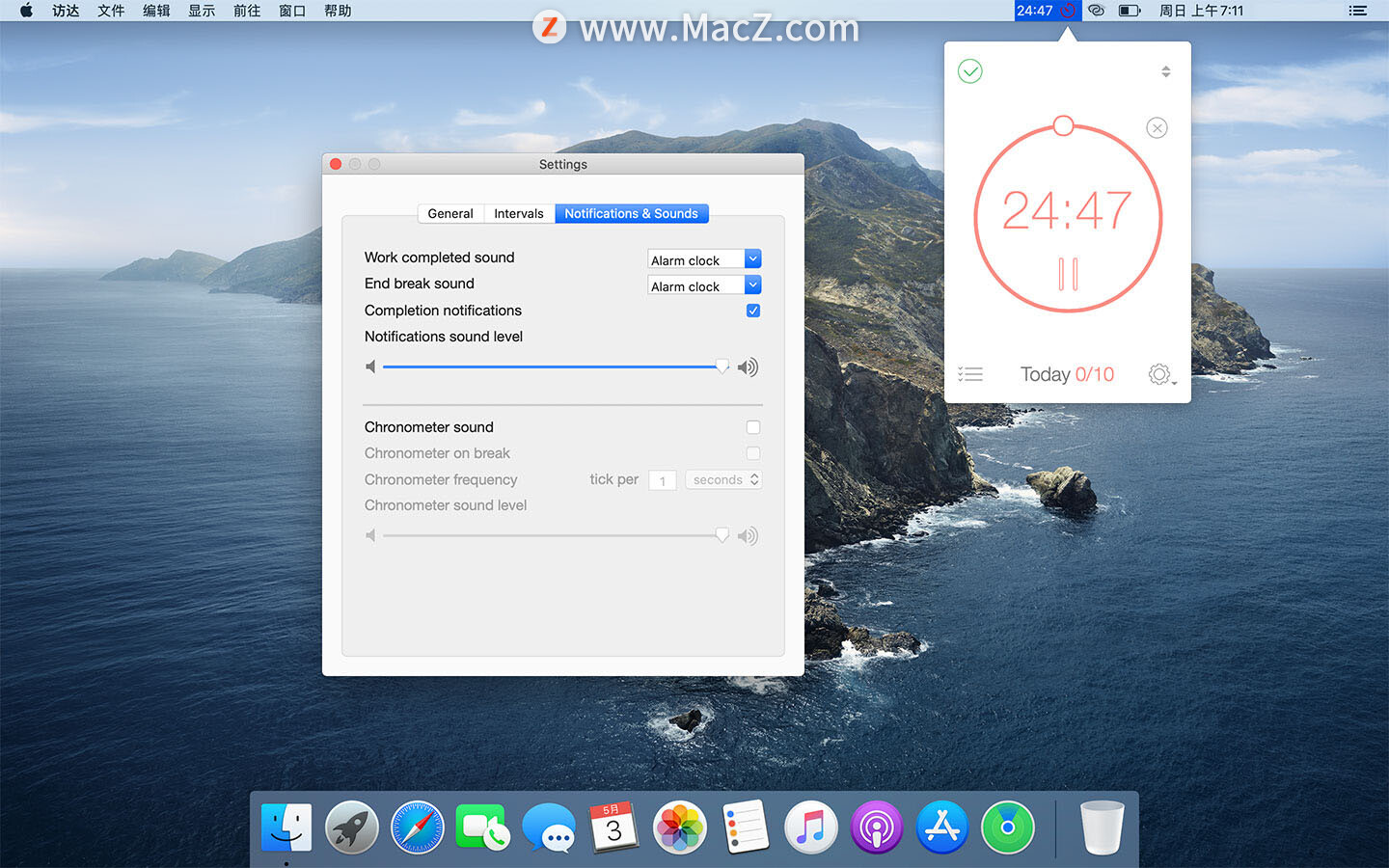Open the 帮助 menu
1389x868 pixels.
tap(338, 11)
